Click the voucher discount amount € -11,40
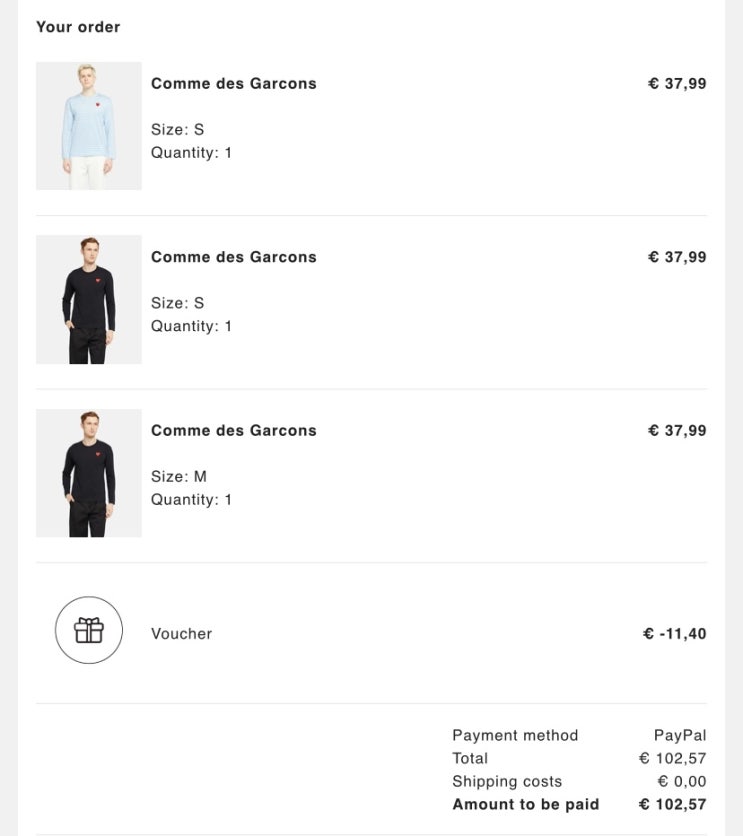743x836 pixels. pos(674,634)
